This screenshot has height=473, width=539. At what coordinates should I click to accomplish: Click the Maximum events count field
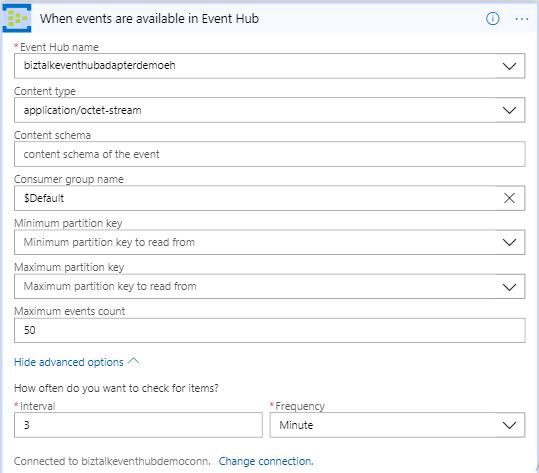pos(270,330)
